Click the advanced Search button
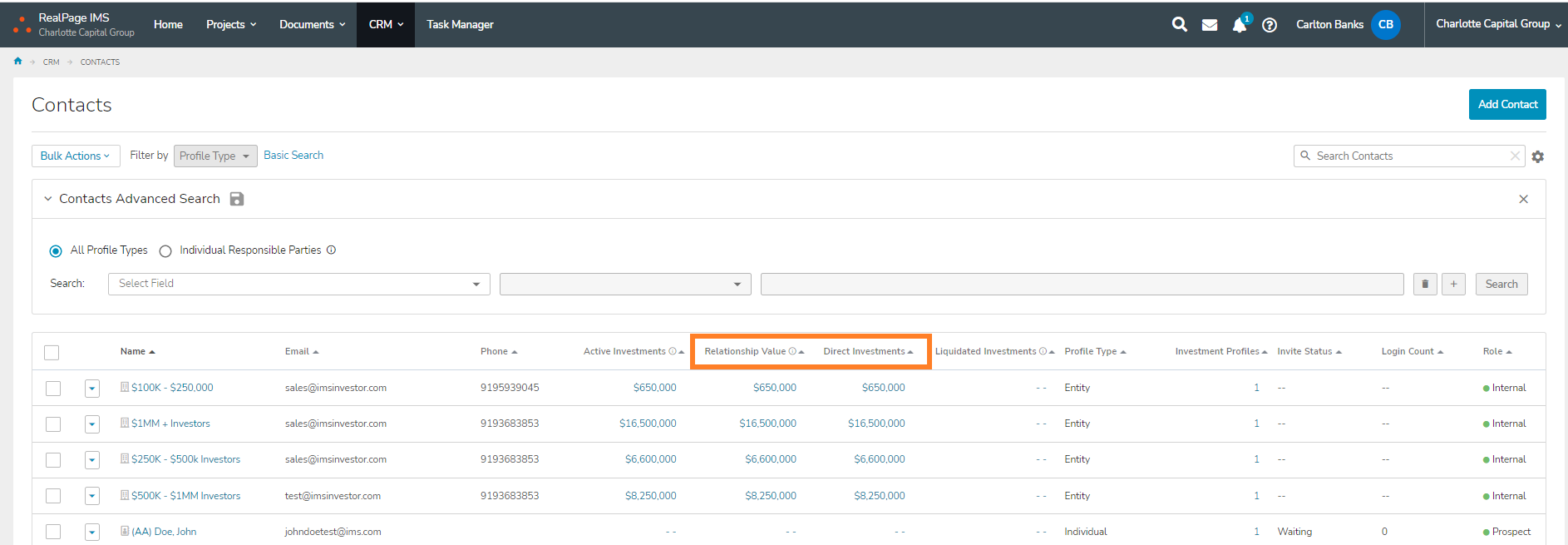 [x=1501, y=284]
